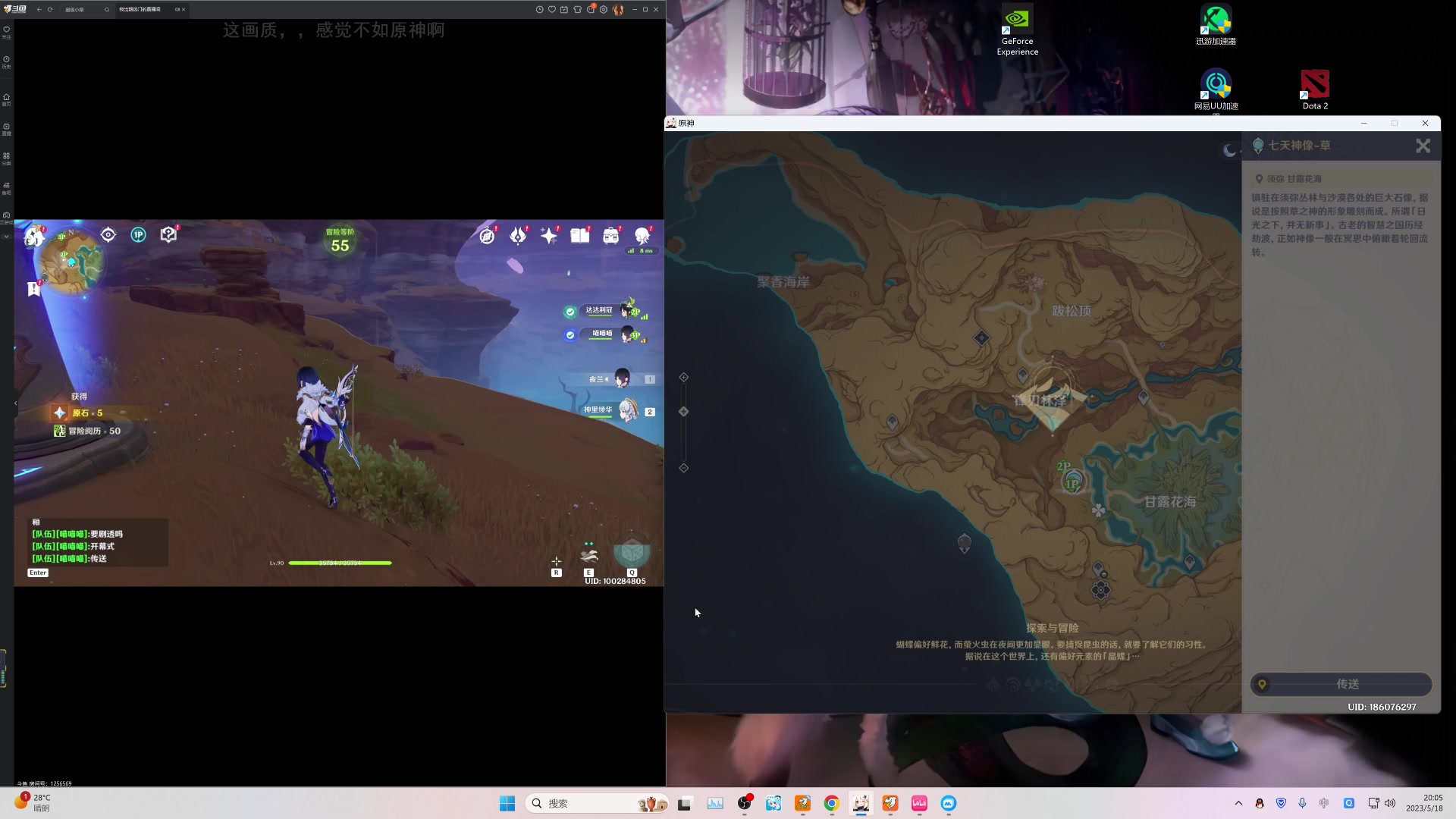Expand the Douyu sidebar chevron
1456x819 pixels.
(6, 237)
